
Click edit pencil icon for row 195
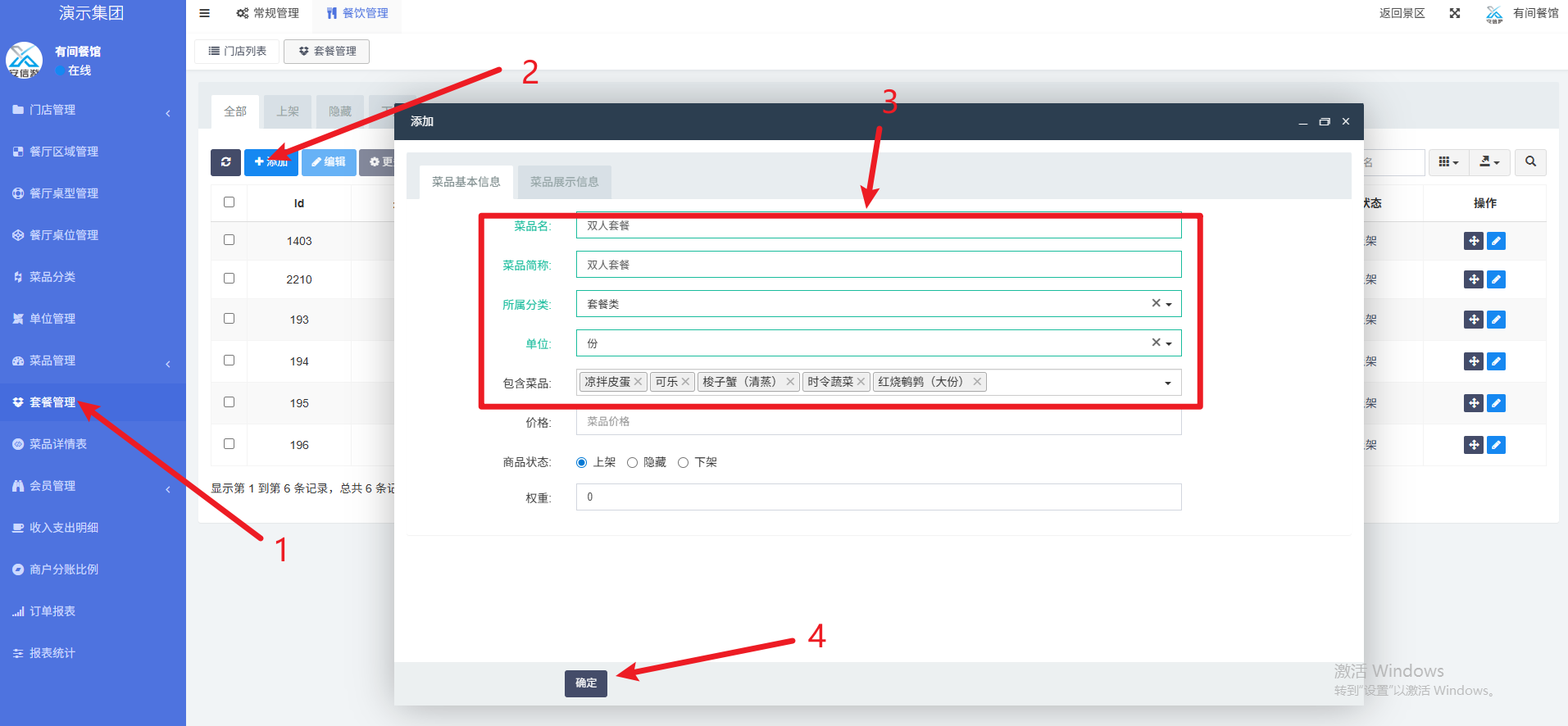pos(1496,403)
